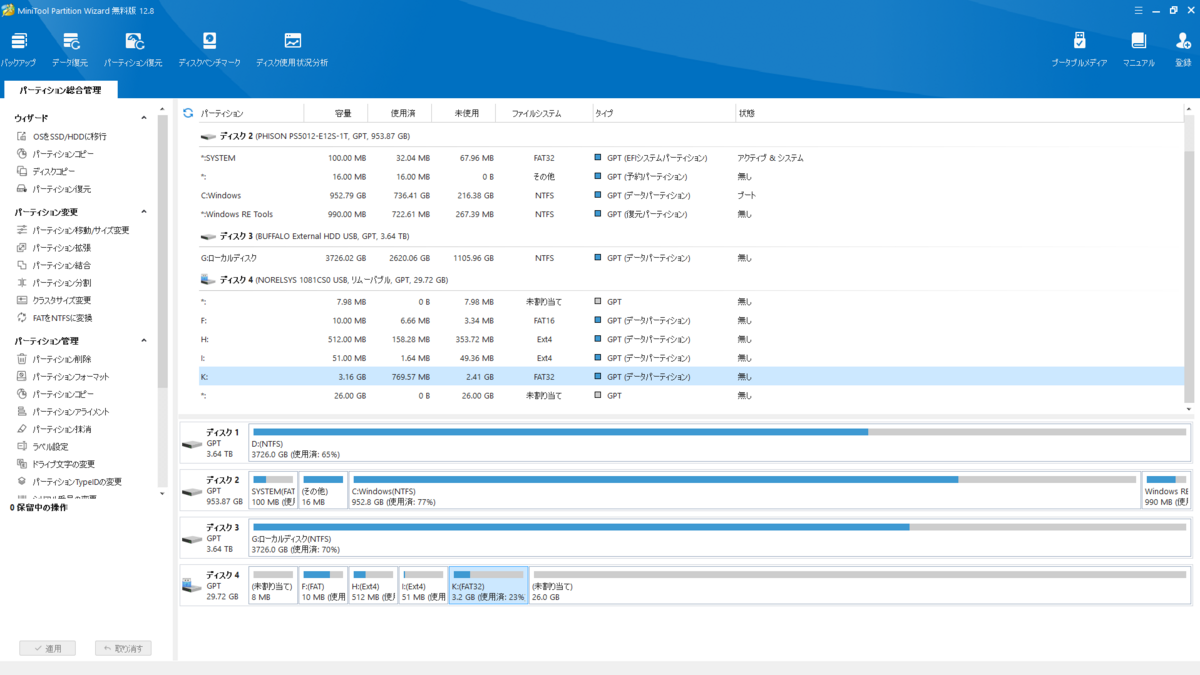The width and height of the screenshot is (1200, 675).
Task: Select the C:Windows row in the partition table
Action: pos(690,195)
